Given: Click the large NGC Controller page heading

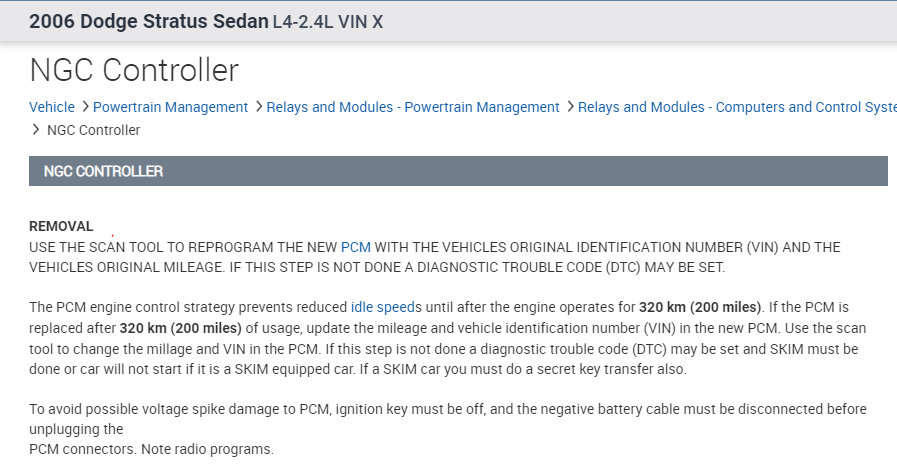Looking at the screenshot, I should (134, 70).
